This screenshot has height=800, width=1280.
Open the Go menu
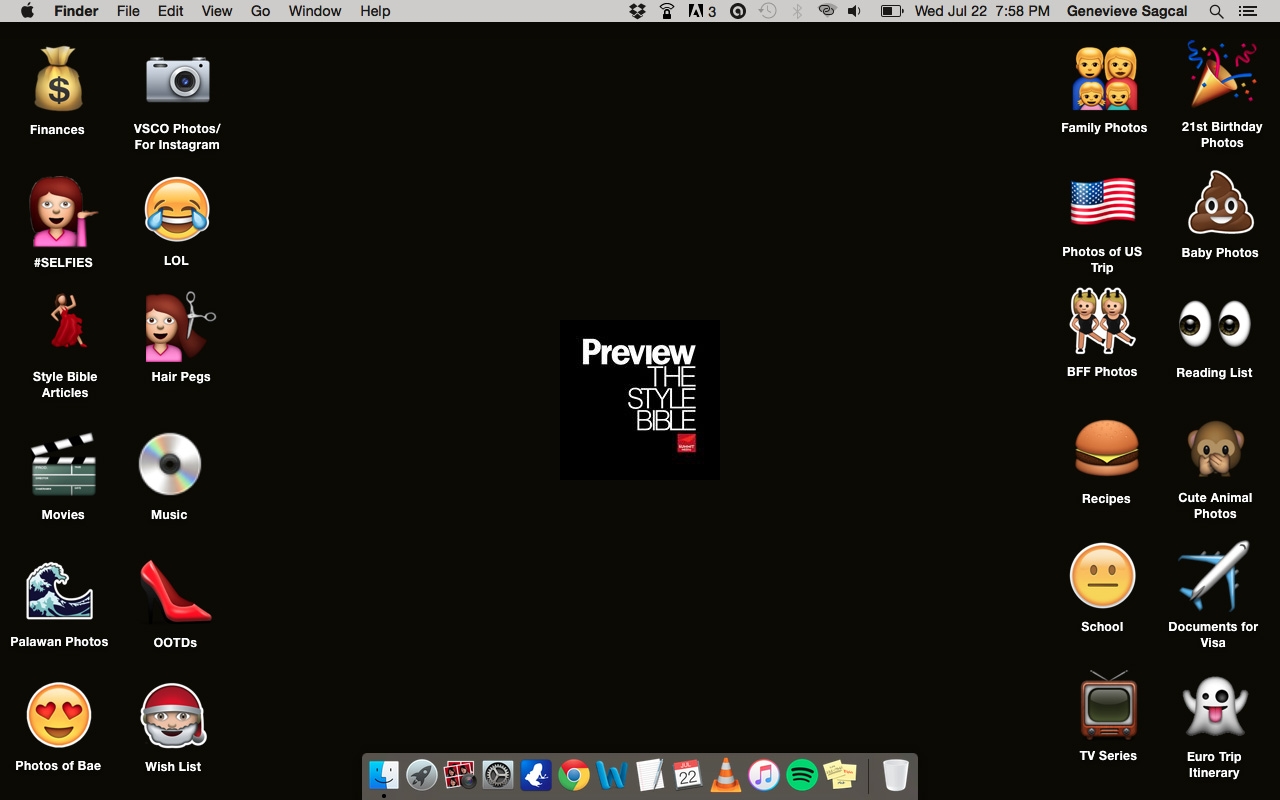(x=260, y=11)
